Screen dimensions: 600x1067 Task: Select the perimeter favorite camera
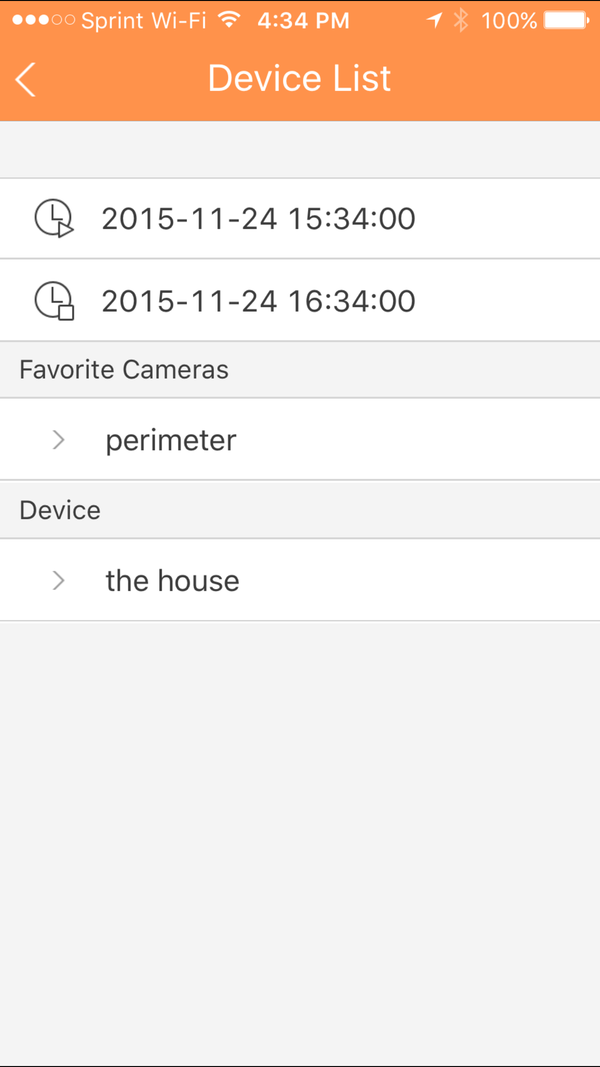(171, 440)
